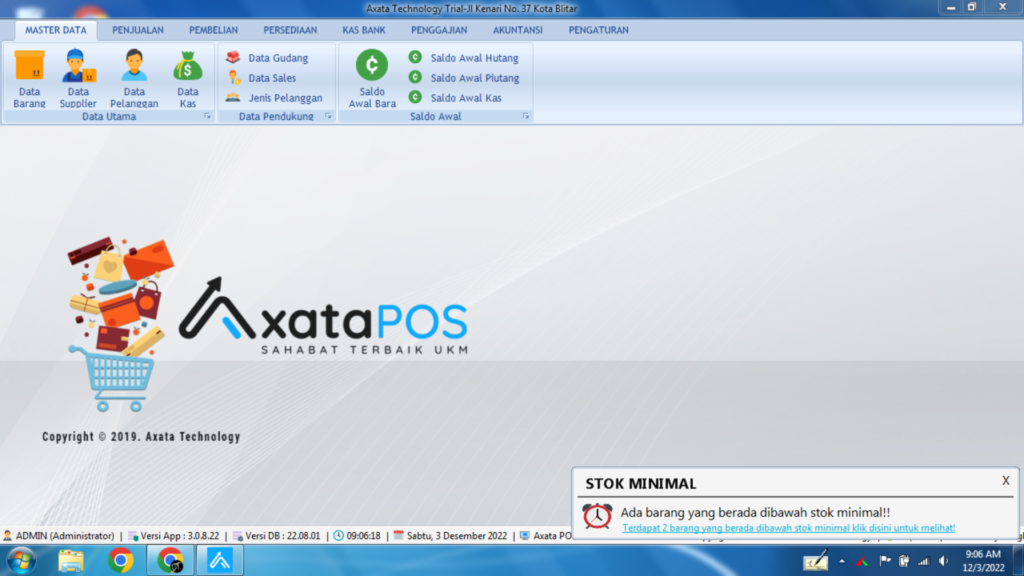1024x576 pixels.
Task: Click the large Saldo Awal Barang button
Action: click(372, 78)
